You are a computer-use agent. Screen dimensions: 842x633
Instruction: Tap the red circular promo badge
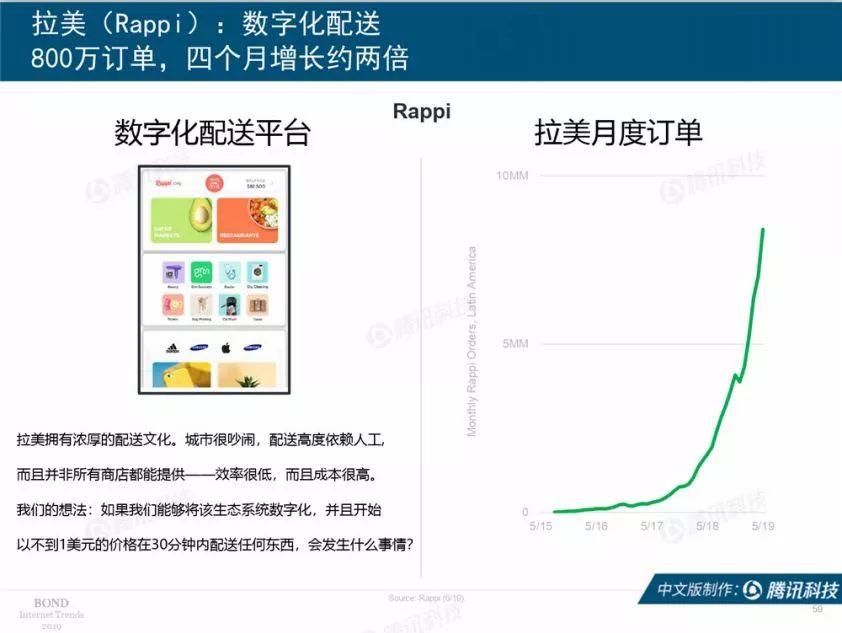point(214,184)
